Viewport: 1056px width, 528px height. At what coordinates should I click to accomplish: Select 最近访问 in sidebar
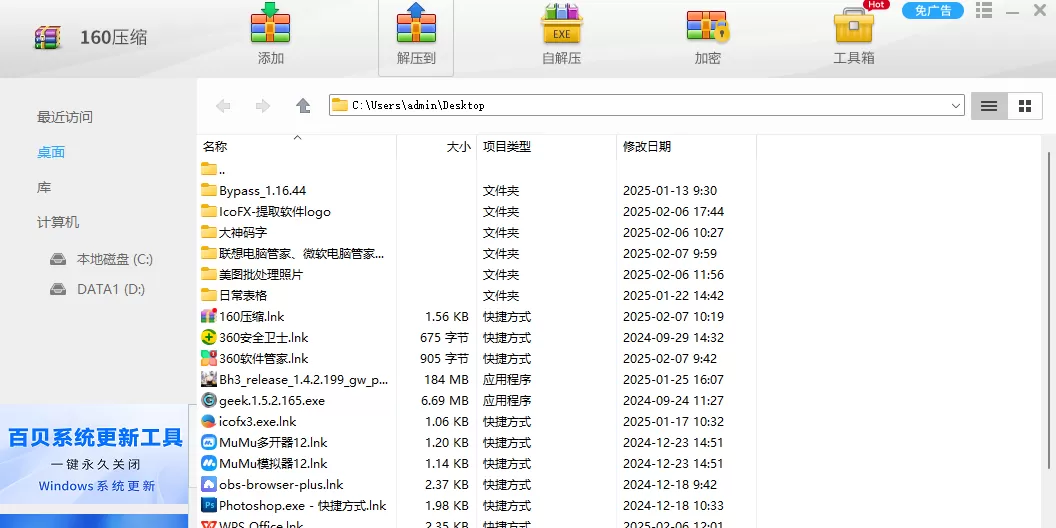pyautogui.click(x=65, y=117)
